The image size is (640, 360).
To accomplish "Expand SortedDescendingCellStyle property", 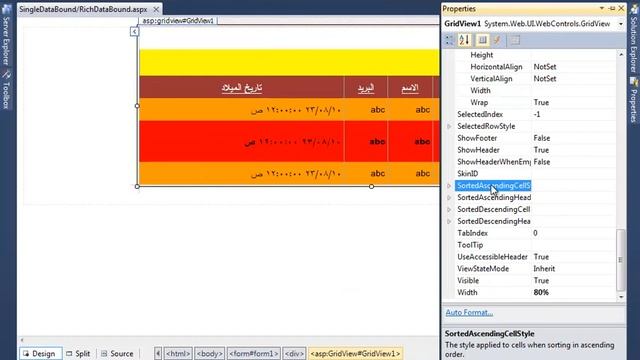I will tap(449, 209).
